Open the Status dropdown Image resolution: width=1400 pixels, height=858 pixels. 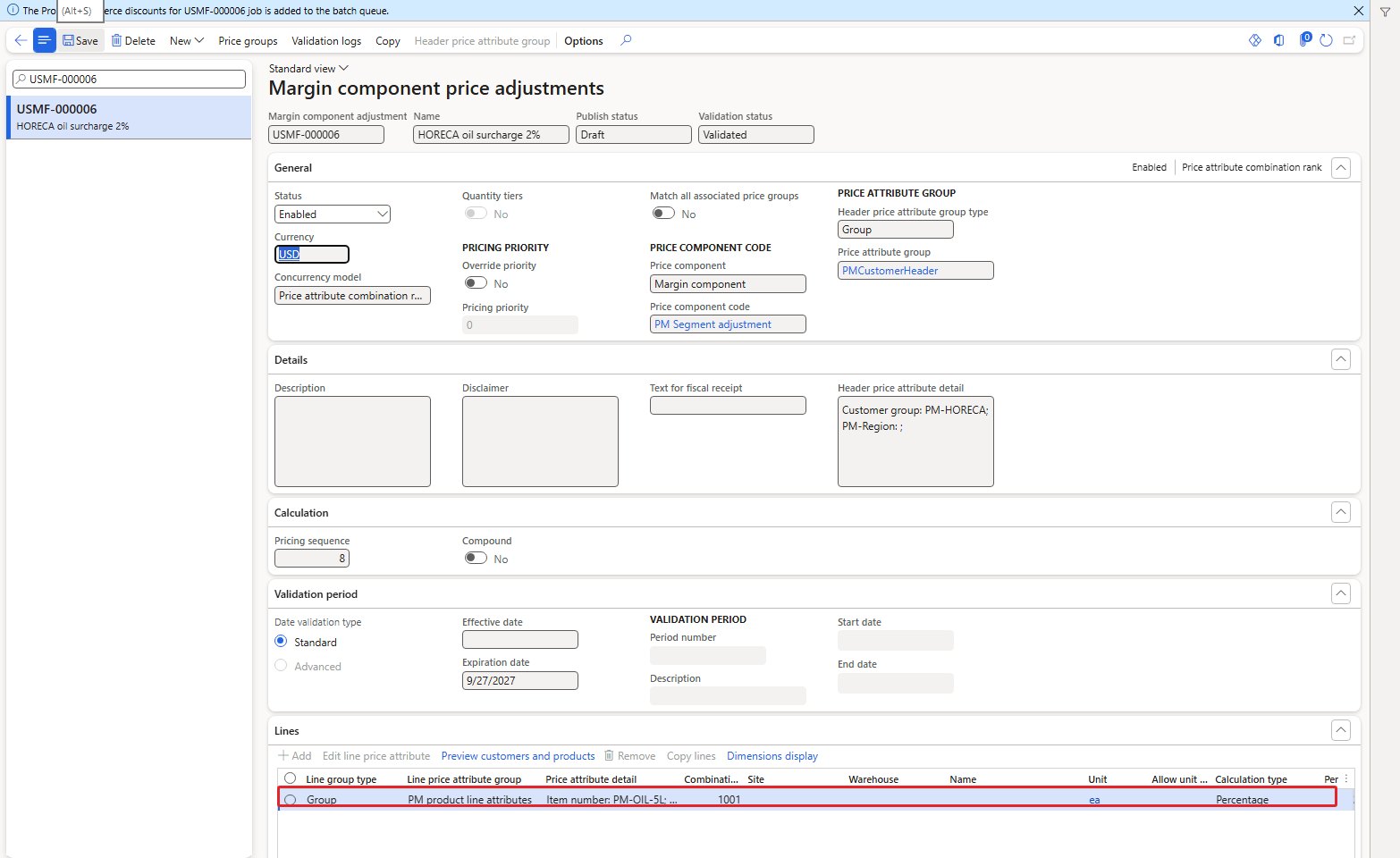[333, 214]
